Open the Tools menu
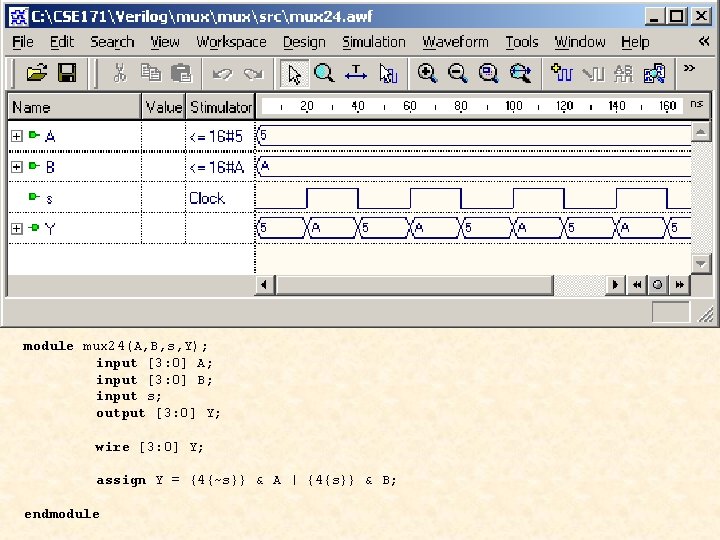This screenshot has width=720, height=540. tap(522, 42)
